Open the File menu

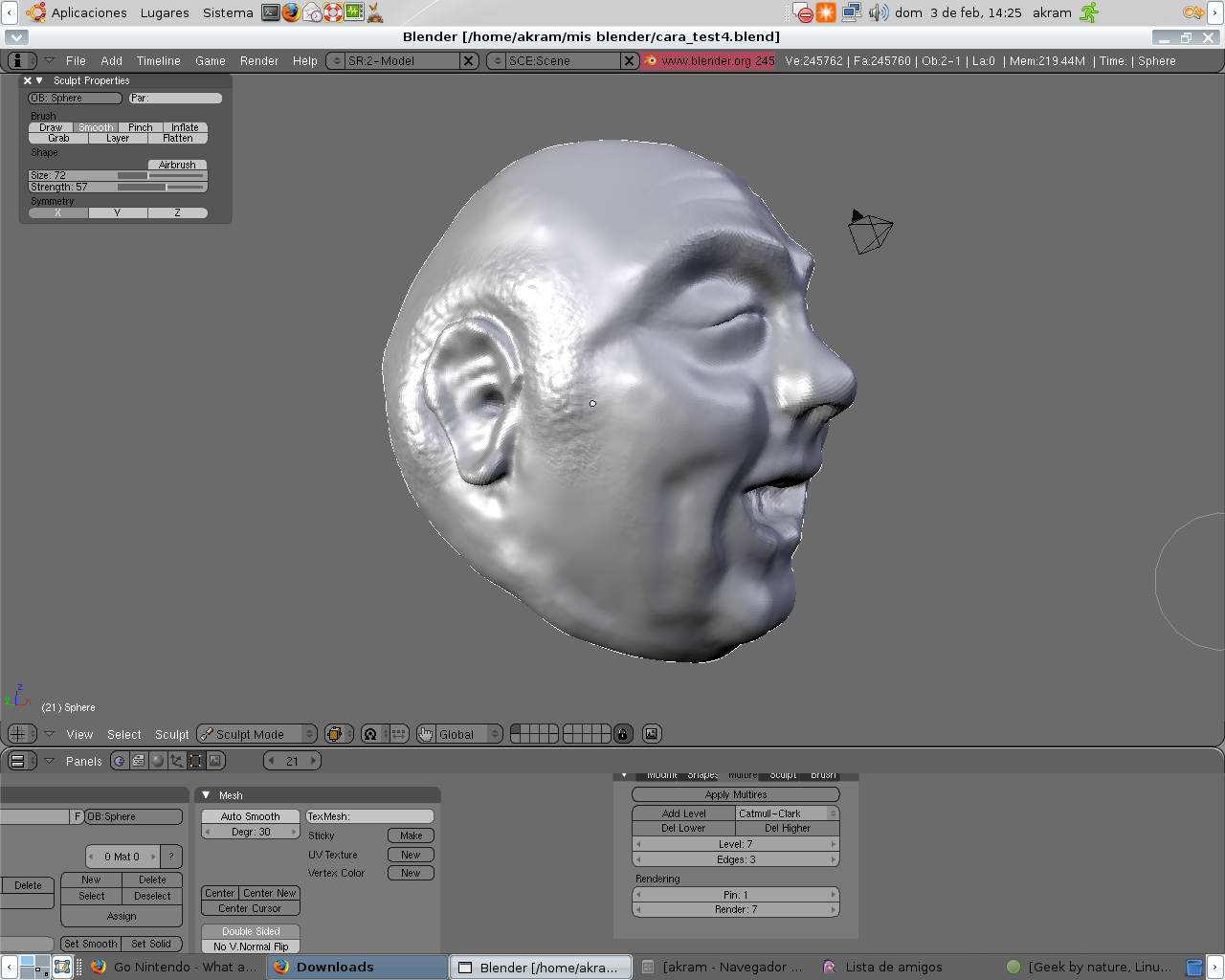point(76,60)
